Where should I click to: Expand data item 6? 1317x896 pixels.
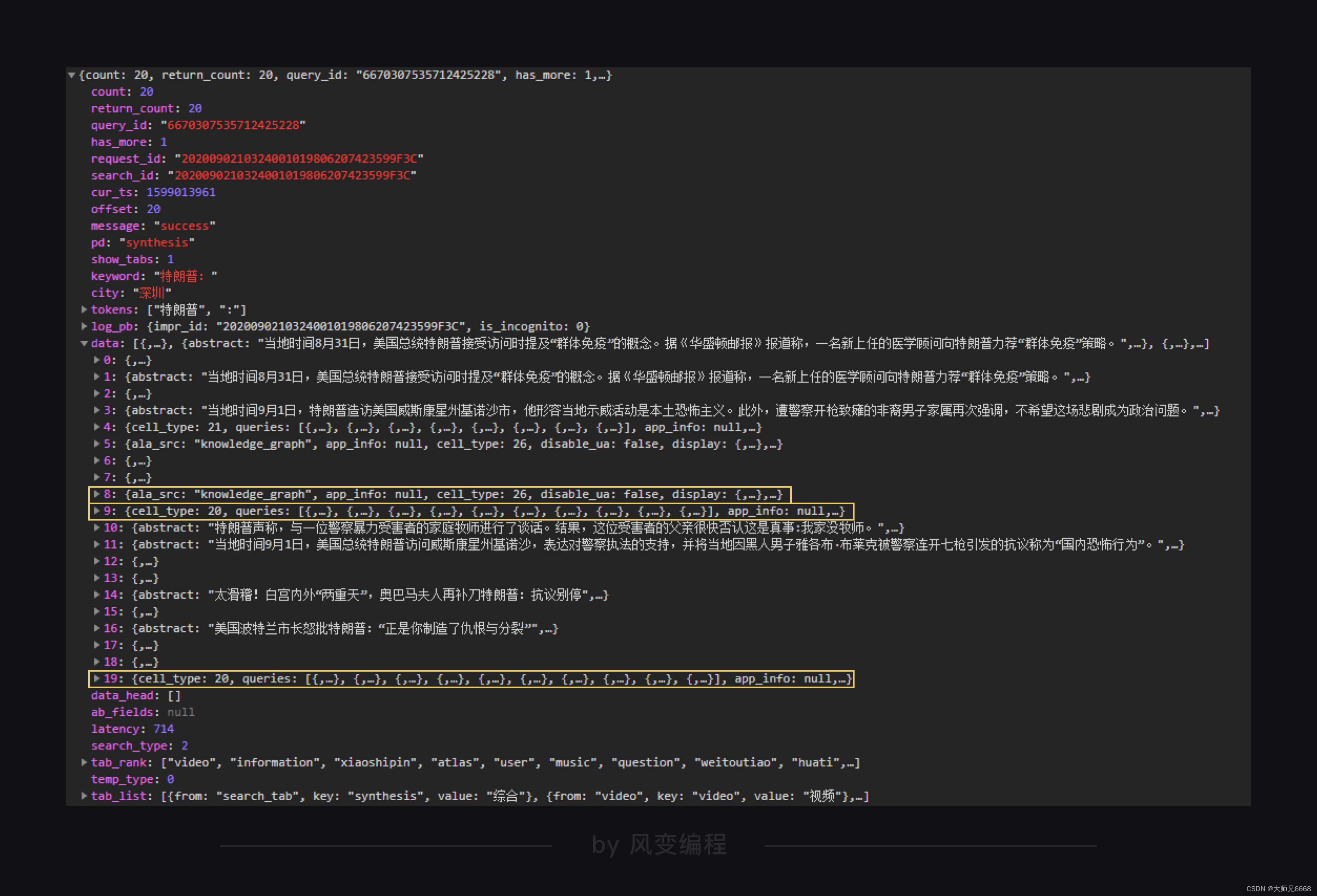tap(96, 460)
